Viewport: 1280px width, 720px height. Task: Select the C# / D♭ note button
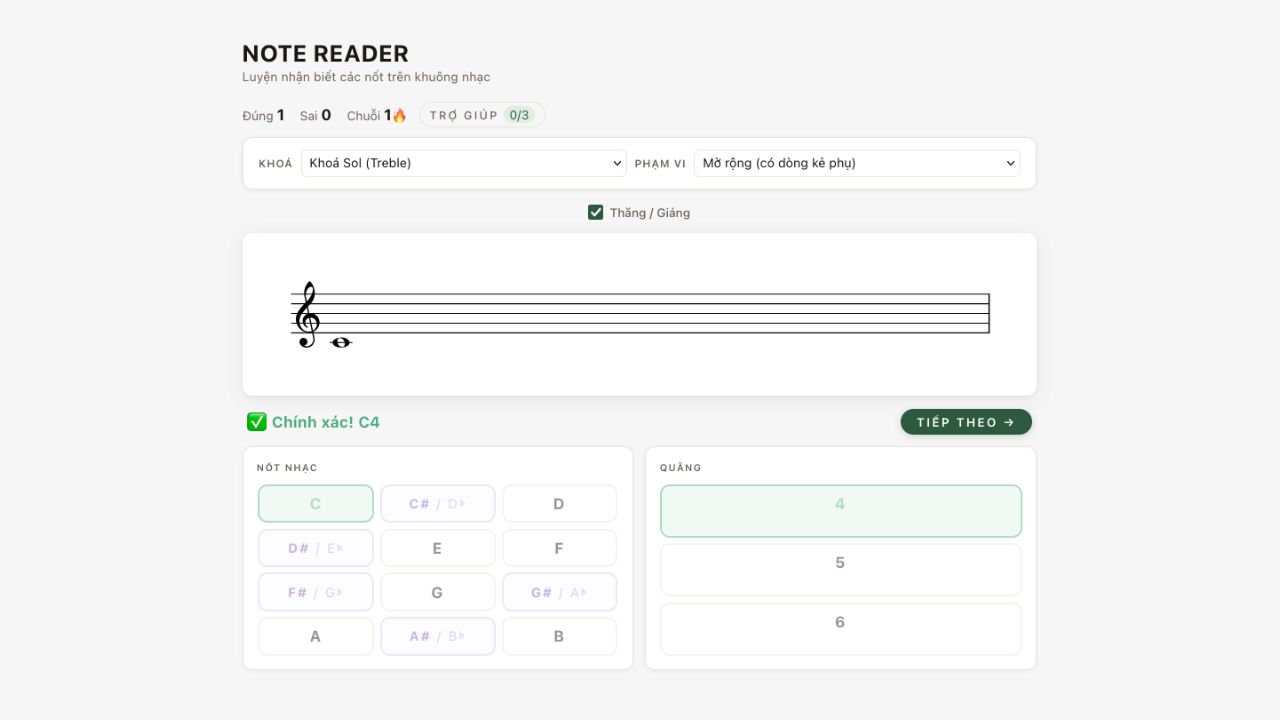coord(438,504)
